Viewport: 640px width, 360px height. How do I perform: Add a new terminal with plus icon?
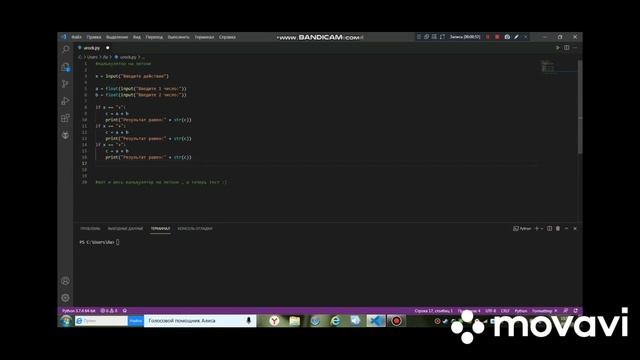(x=537, y=229)
